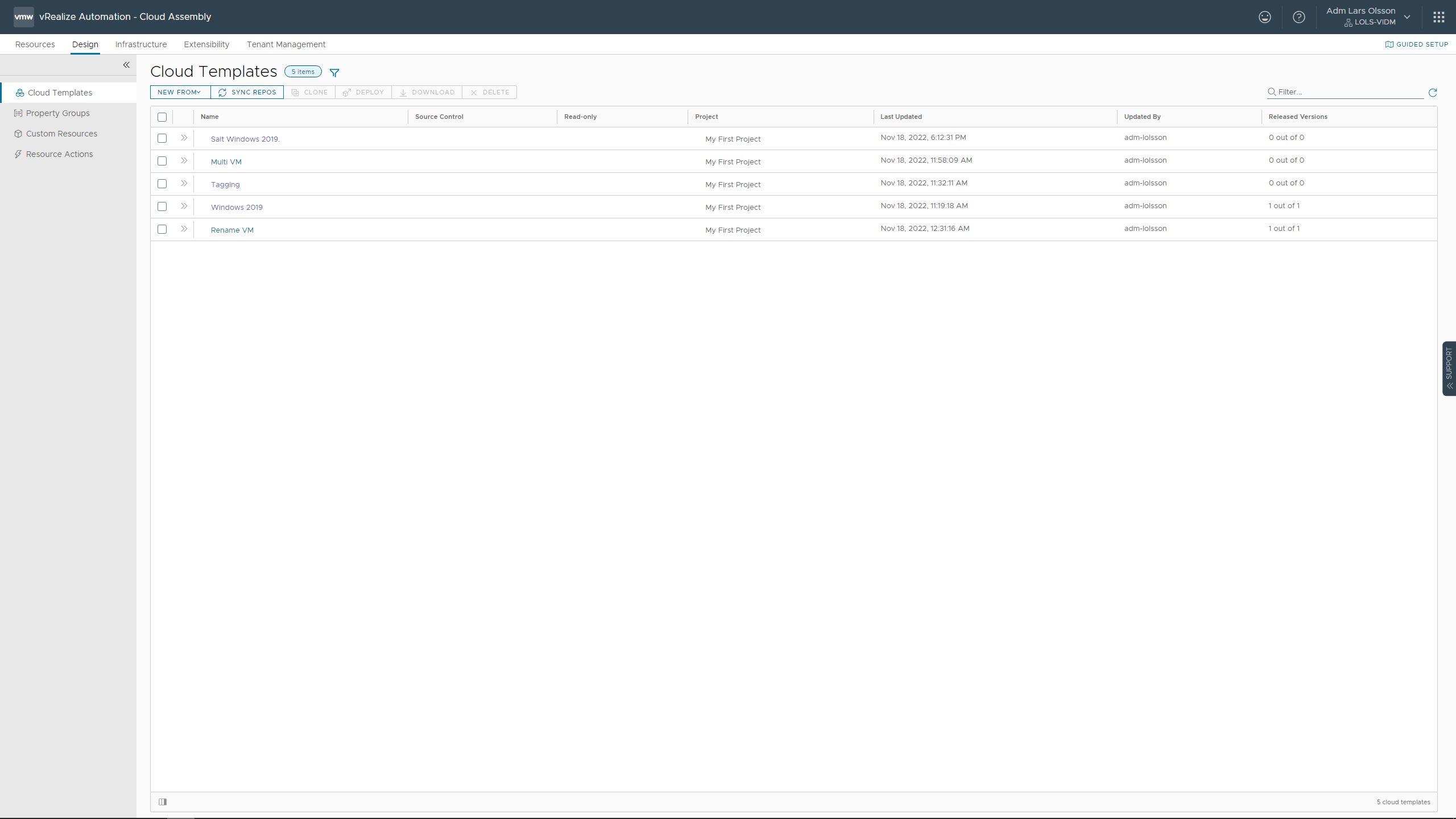The width and height of the screenshot is (1456, 819).
Task: Click the Nov 18, 2022, 6:12:31 PM cell
Action: (x=924, y=138)
